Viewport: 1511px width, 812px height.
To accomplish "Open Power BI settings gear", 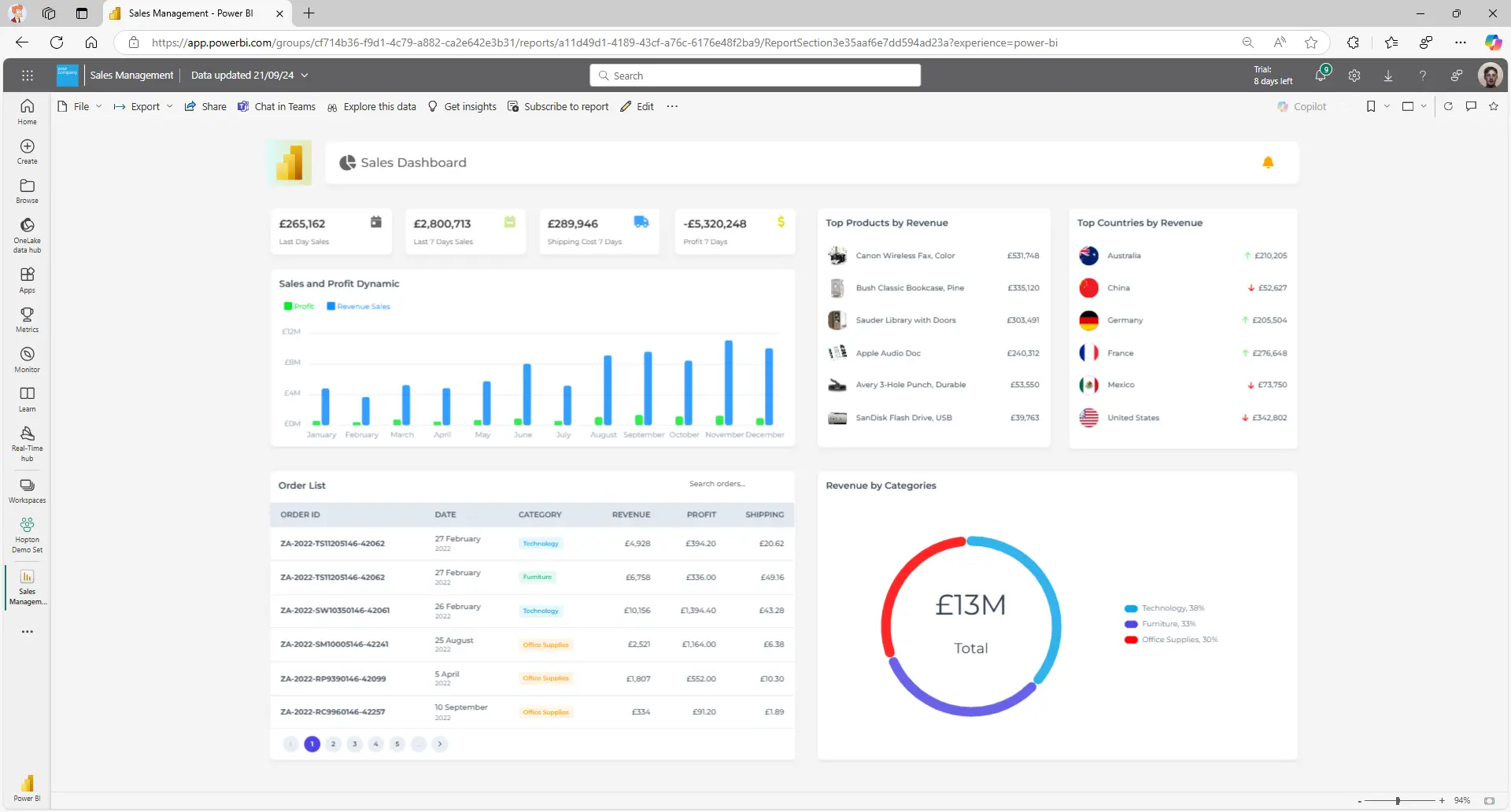I will [x=1354, y=76].
